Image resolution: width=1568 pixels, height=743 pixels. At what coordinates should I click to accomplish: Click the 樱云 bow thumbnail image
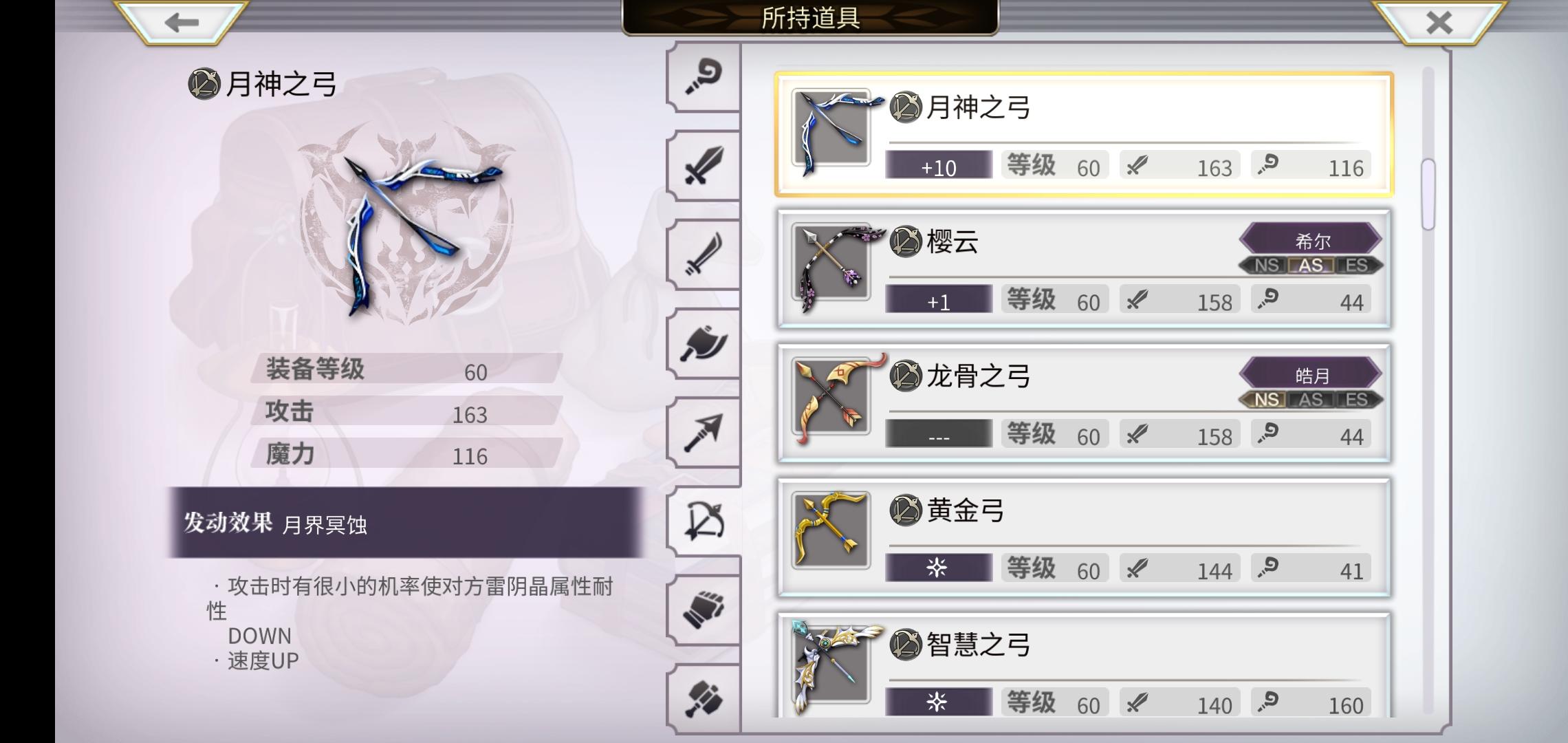[x=831, y=263]
